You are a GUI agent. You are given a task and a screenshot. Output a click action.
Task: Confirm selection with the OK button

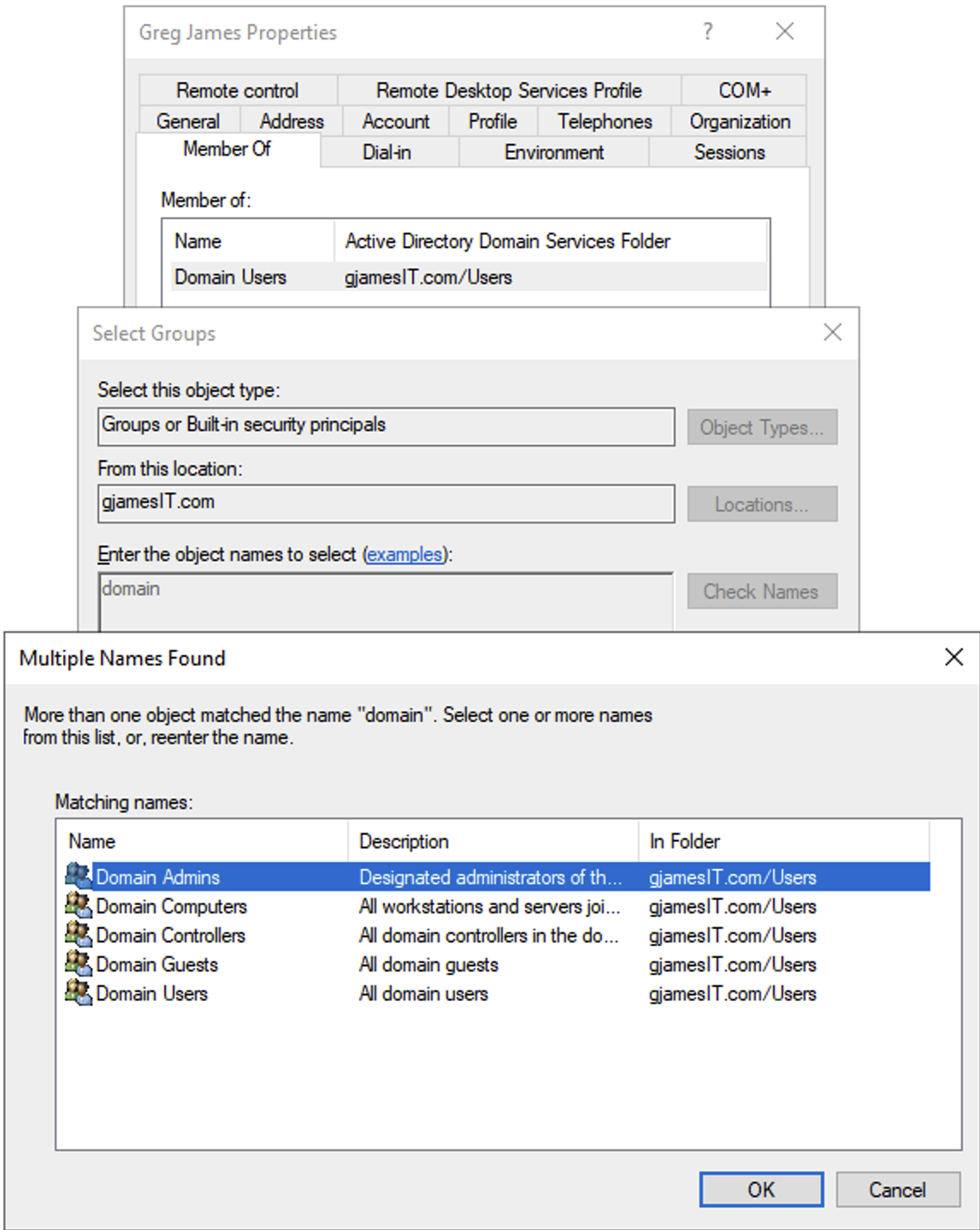tap(759, 1189)
